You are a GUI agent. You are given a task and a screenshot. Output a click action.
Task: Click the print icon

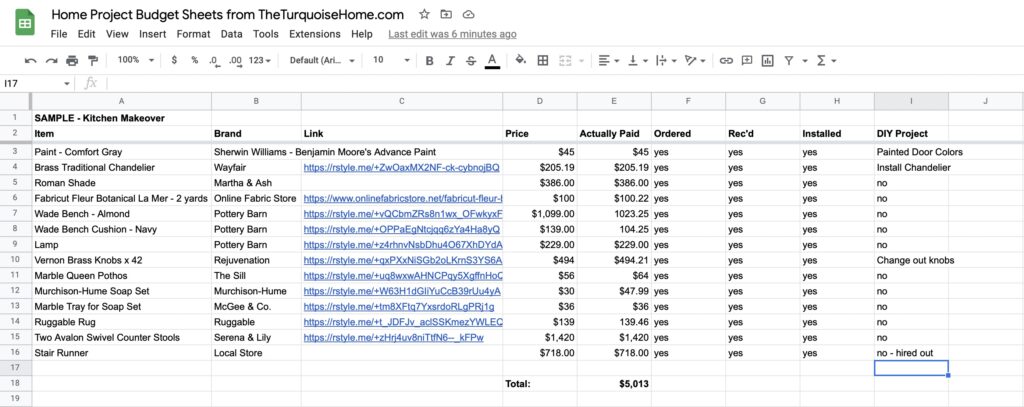tap(72, 61)
